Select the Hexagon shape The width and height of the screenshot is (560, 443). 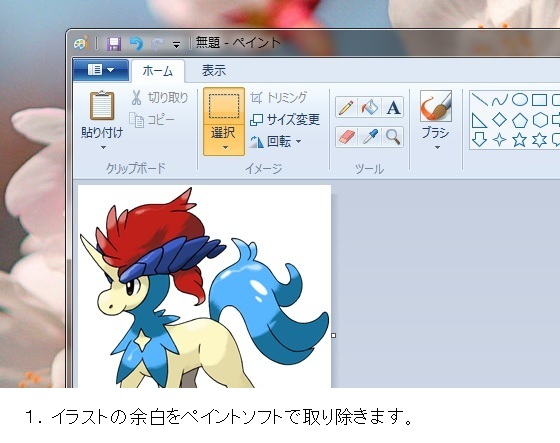click(540, 120)
